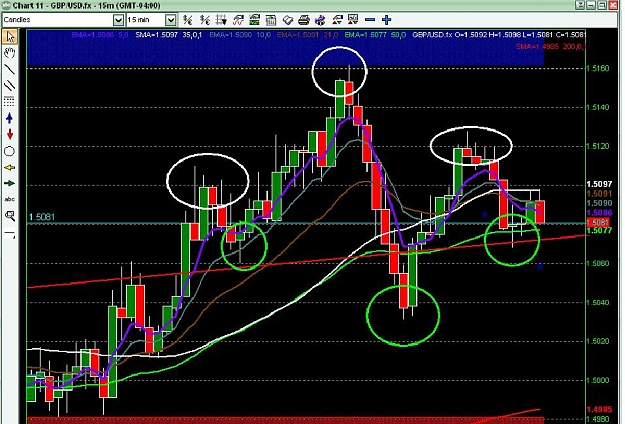Open the grid options toolbar icon
Screen dimensions: 625x424
click(x=221, y=20)
